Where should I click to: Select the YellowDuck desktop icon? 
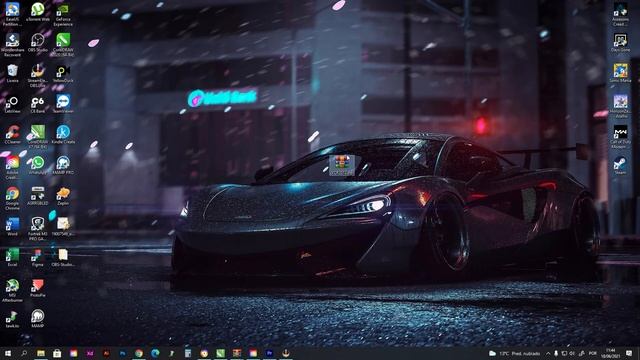63,73
